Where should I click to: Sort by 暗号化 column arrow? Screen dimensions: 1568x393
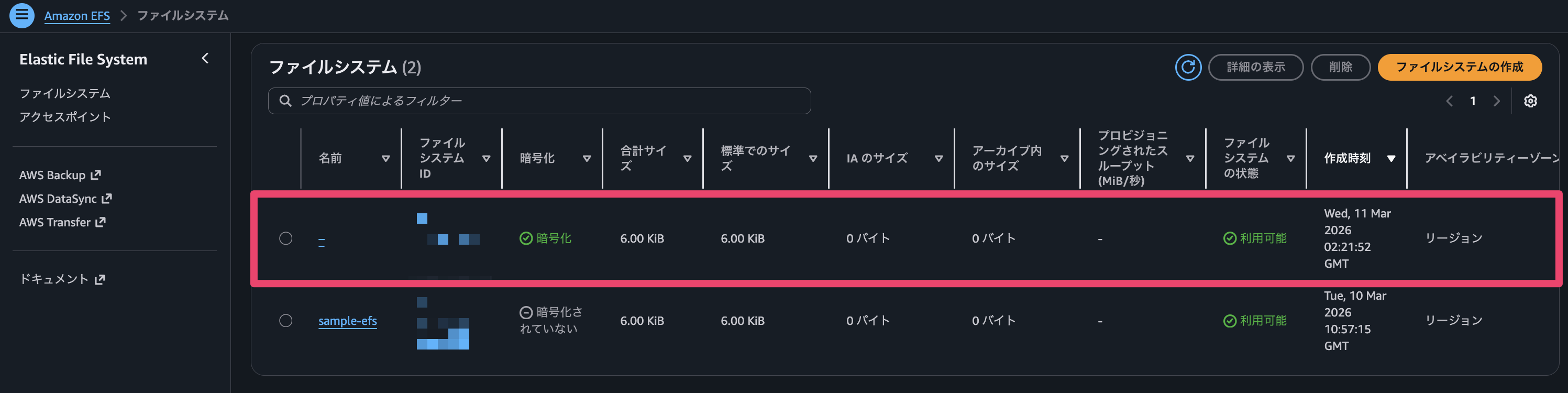pyautogui.click(x=586, y=158)
